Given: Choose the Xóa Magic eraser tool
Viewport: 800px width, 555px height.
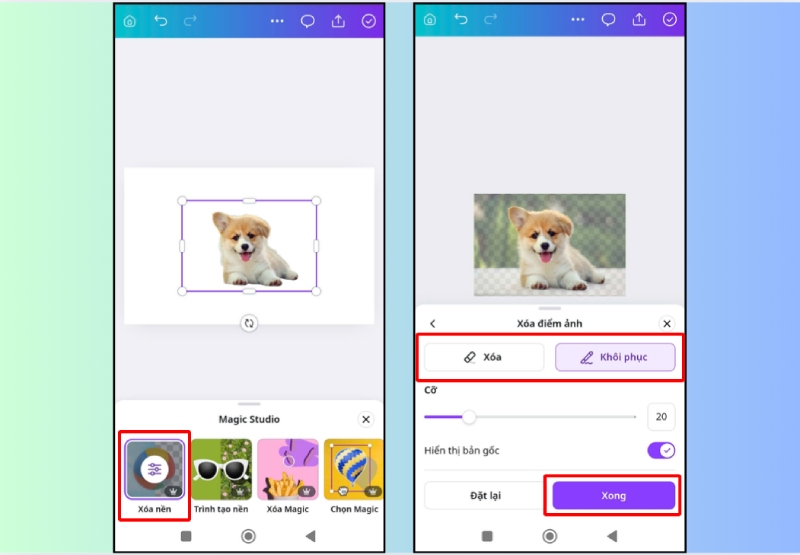Looking at the screenshot, I should (x=287, y=470).
